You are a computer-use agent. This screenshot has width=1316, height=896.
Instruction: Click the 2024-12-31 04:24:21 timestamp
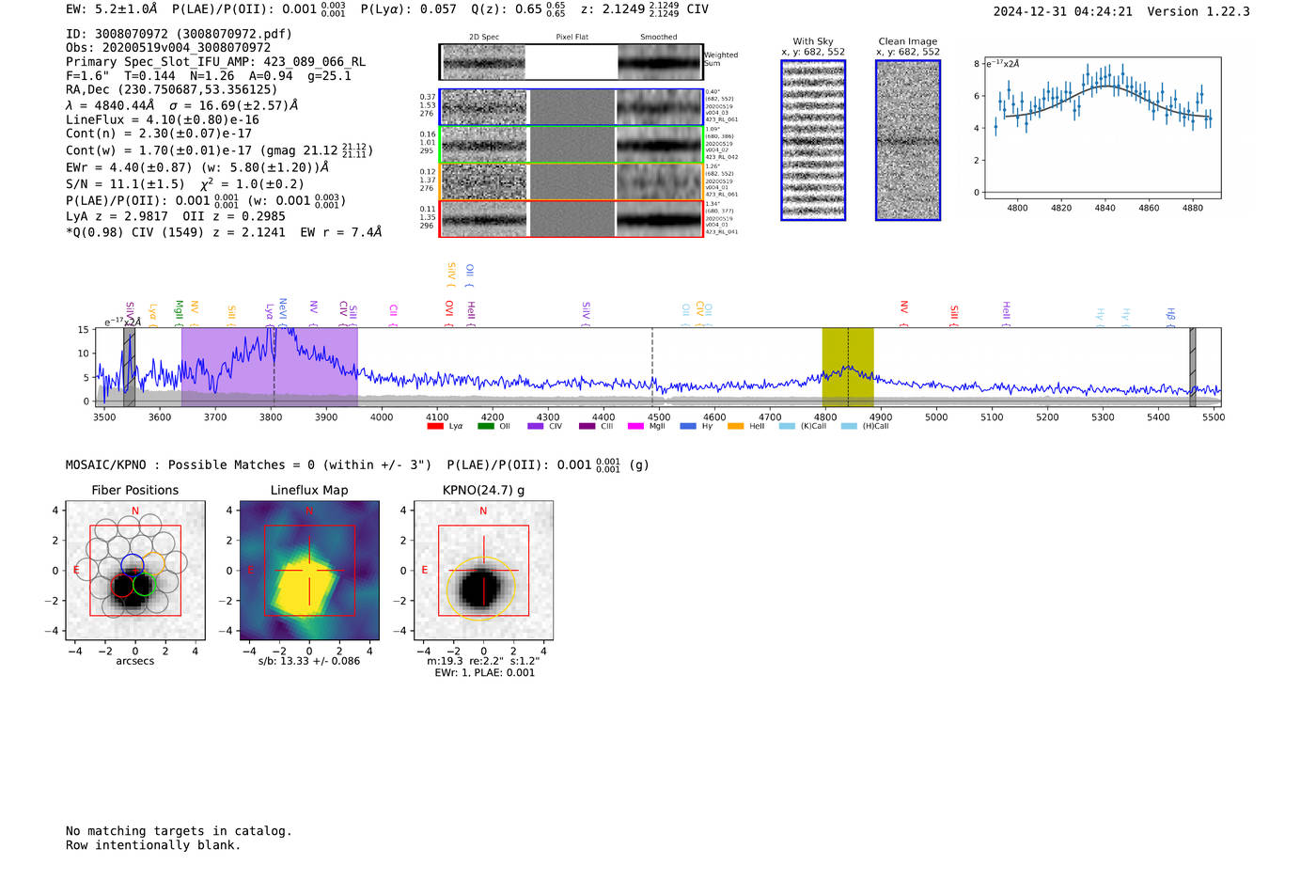click(x=1062, y=11)
